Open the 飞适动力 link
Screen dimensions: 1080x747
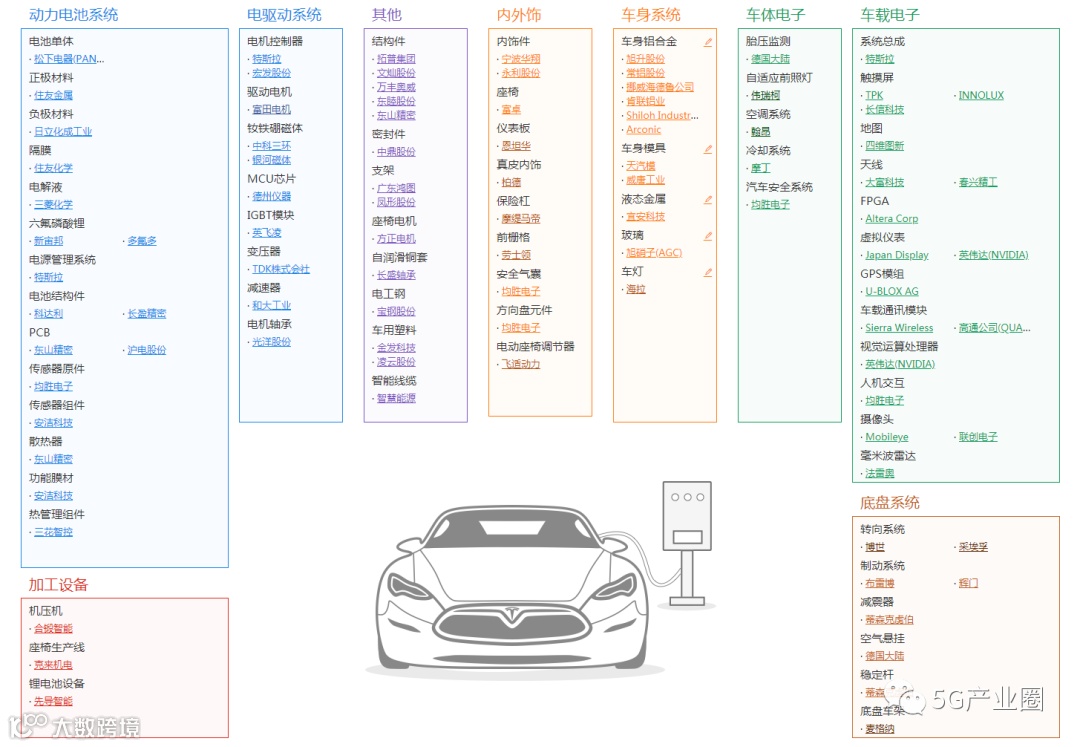521,364
